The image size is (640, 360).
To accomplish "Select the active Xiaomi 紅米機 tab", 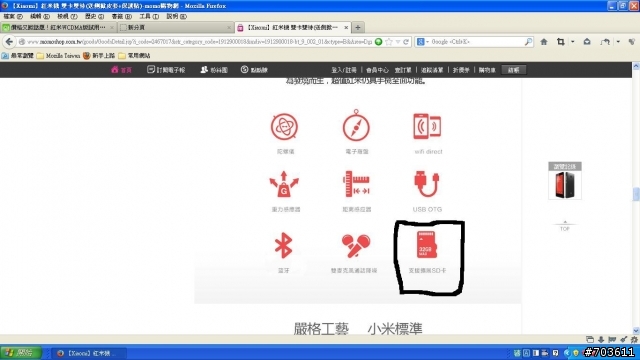I will point(292,27).
